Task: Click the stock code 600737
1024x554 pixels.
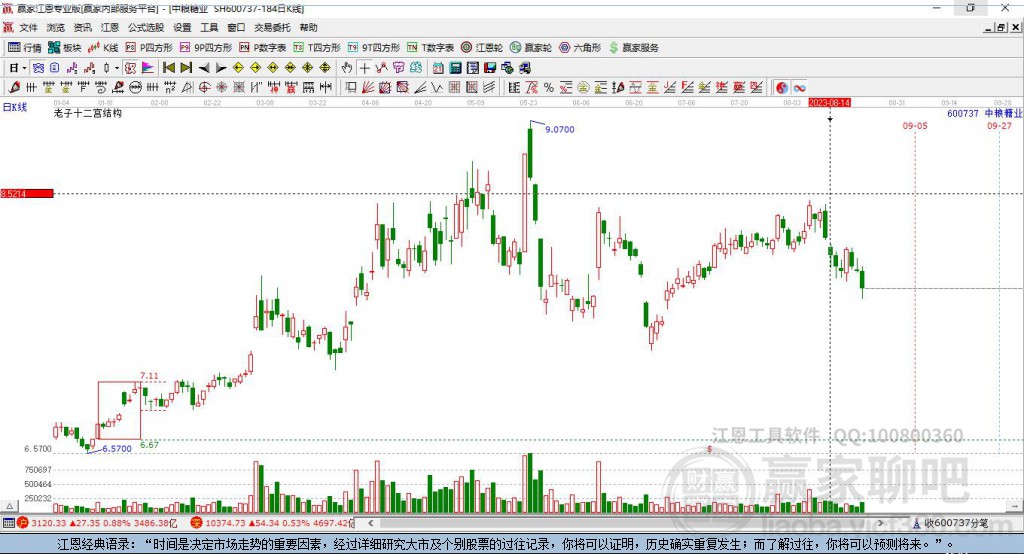Action: (x=963, y=113)
